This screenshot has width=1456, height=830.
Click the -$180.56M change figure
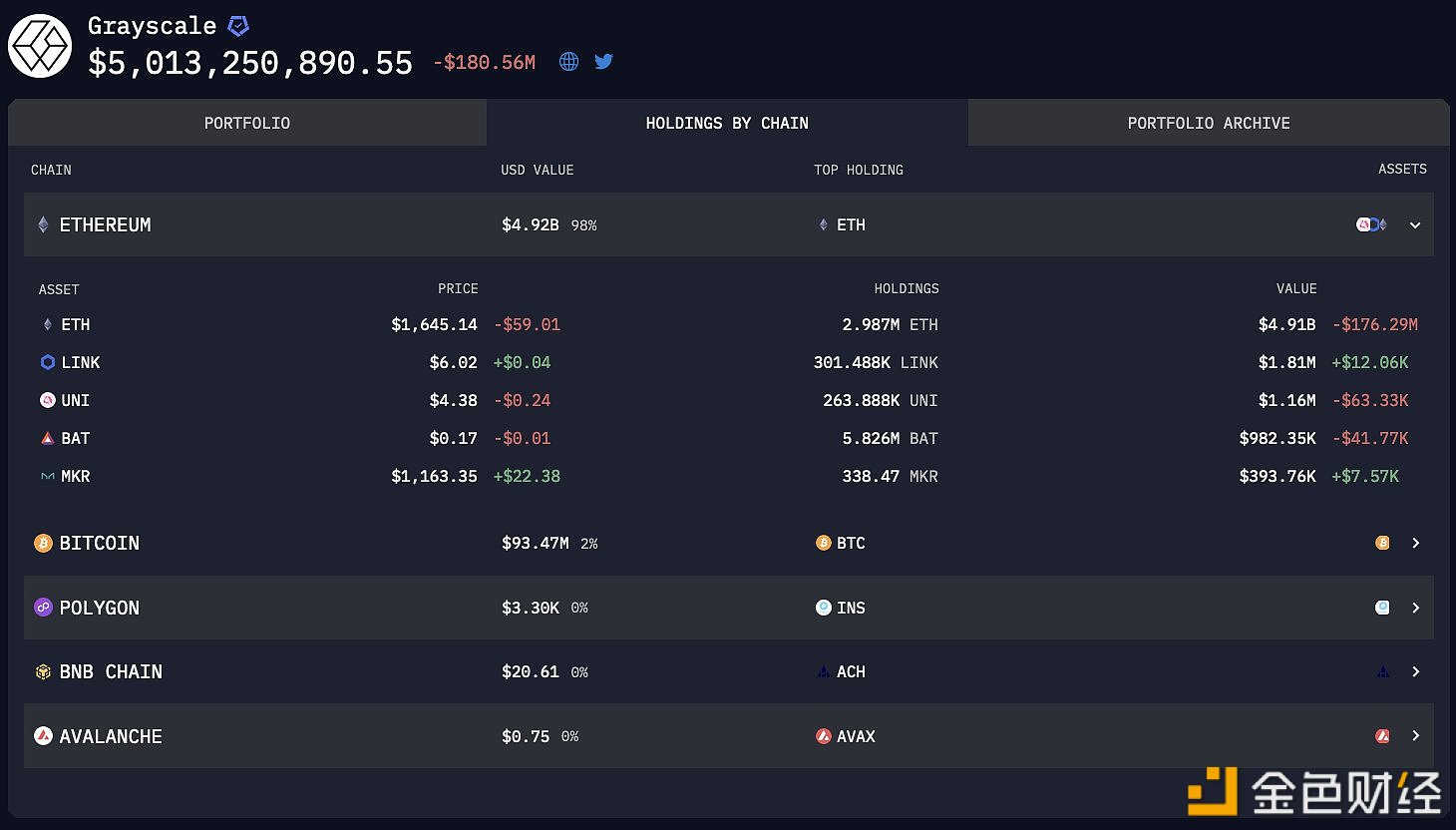click(485, 63)
